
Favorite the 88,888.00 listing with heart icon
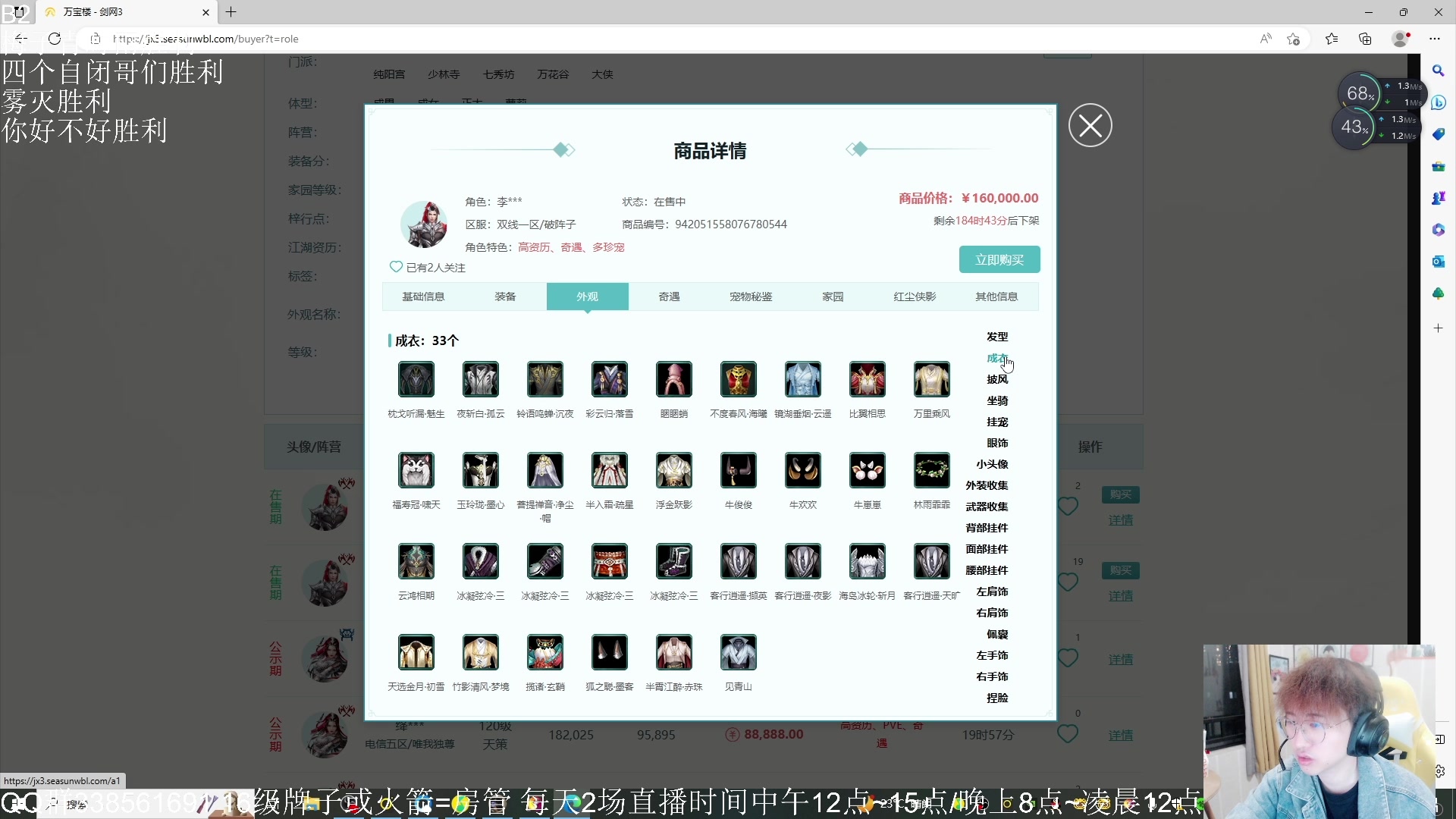click(1067, 734)
